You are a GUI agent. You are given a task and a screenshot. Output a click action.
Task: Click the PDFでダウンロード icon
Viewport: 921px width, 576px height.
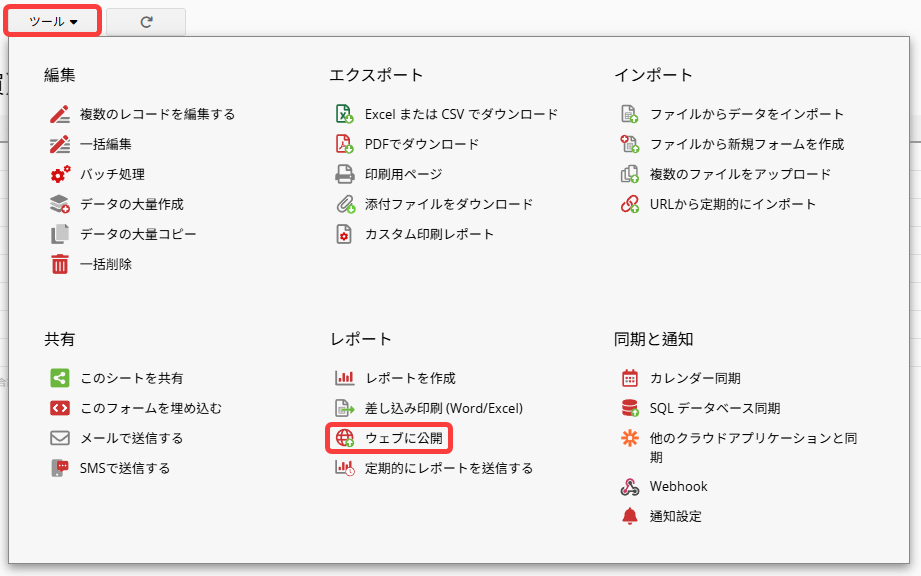[345, 144]
